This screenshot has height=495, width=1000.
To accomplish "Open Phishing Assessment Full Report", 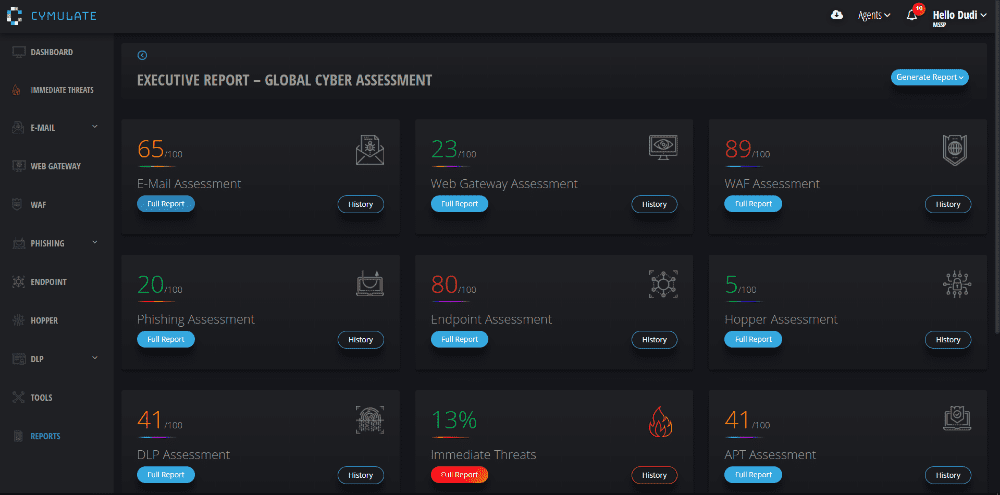I will [166, 339].
